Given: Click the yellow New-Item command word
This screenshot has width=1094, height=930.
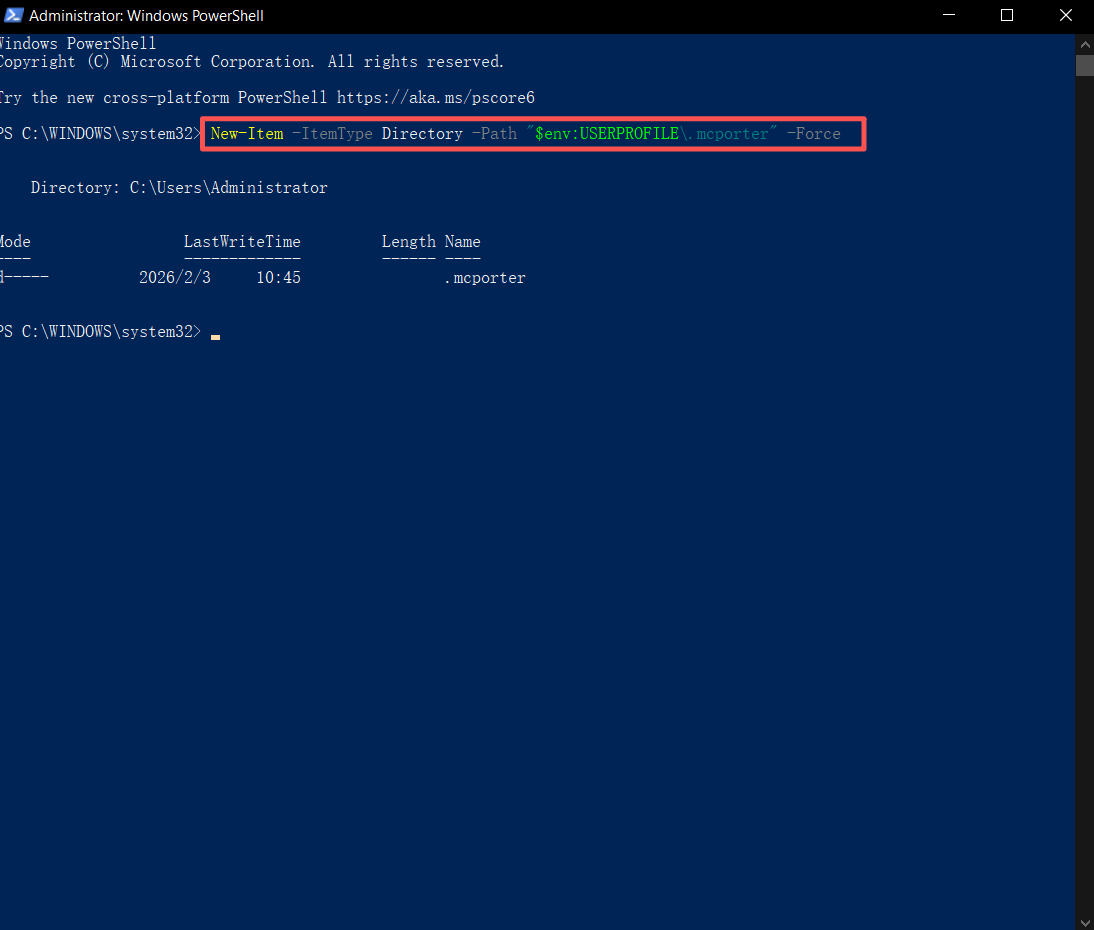Looking at the screenshot, I should coord(246,134).
